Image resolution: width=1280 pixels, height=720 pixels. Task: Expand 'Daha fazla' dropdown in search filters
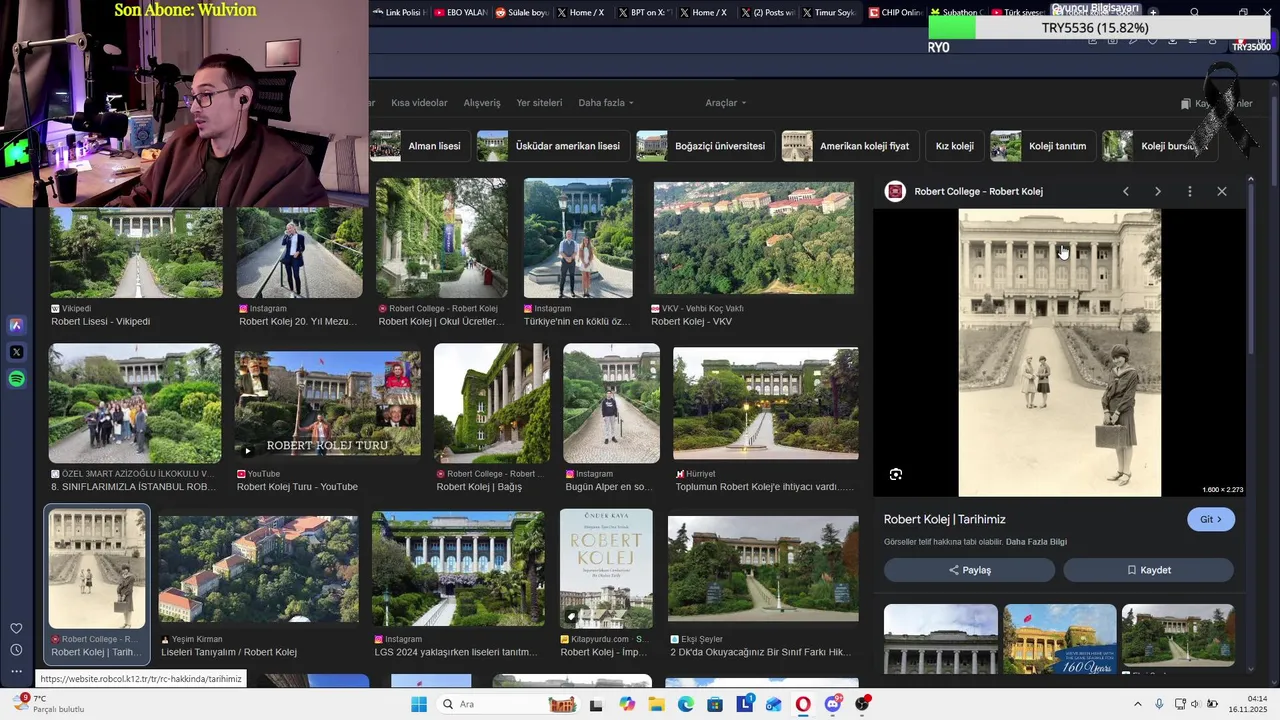[x=606, y=103]
